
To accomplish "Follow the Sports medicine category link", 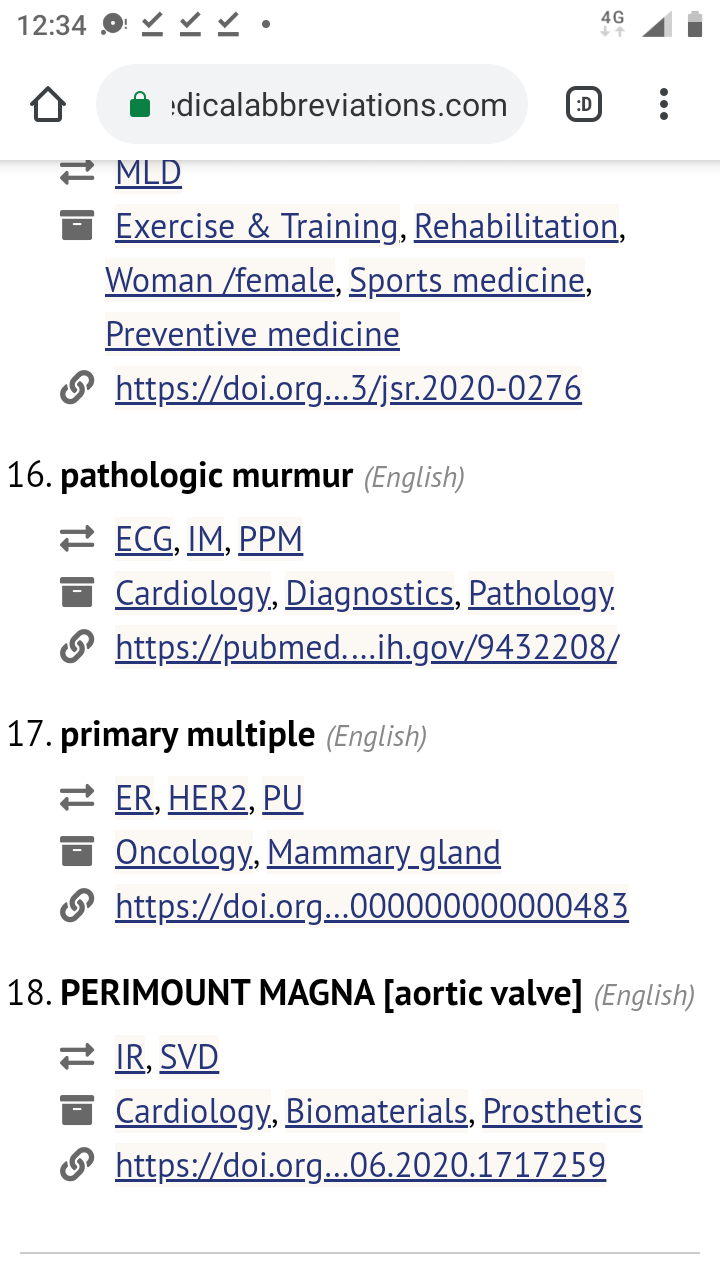I will (x=466, y=281).
